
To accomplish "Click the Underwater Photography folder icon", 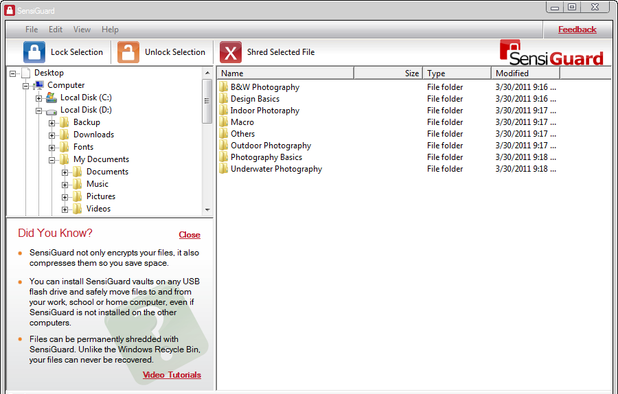I will 223,169.
